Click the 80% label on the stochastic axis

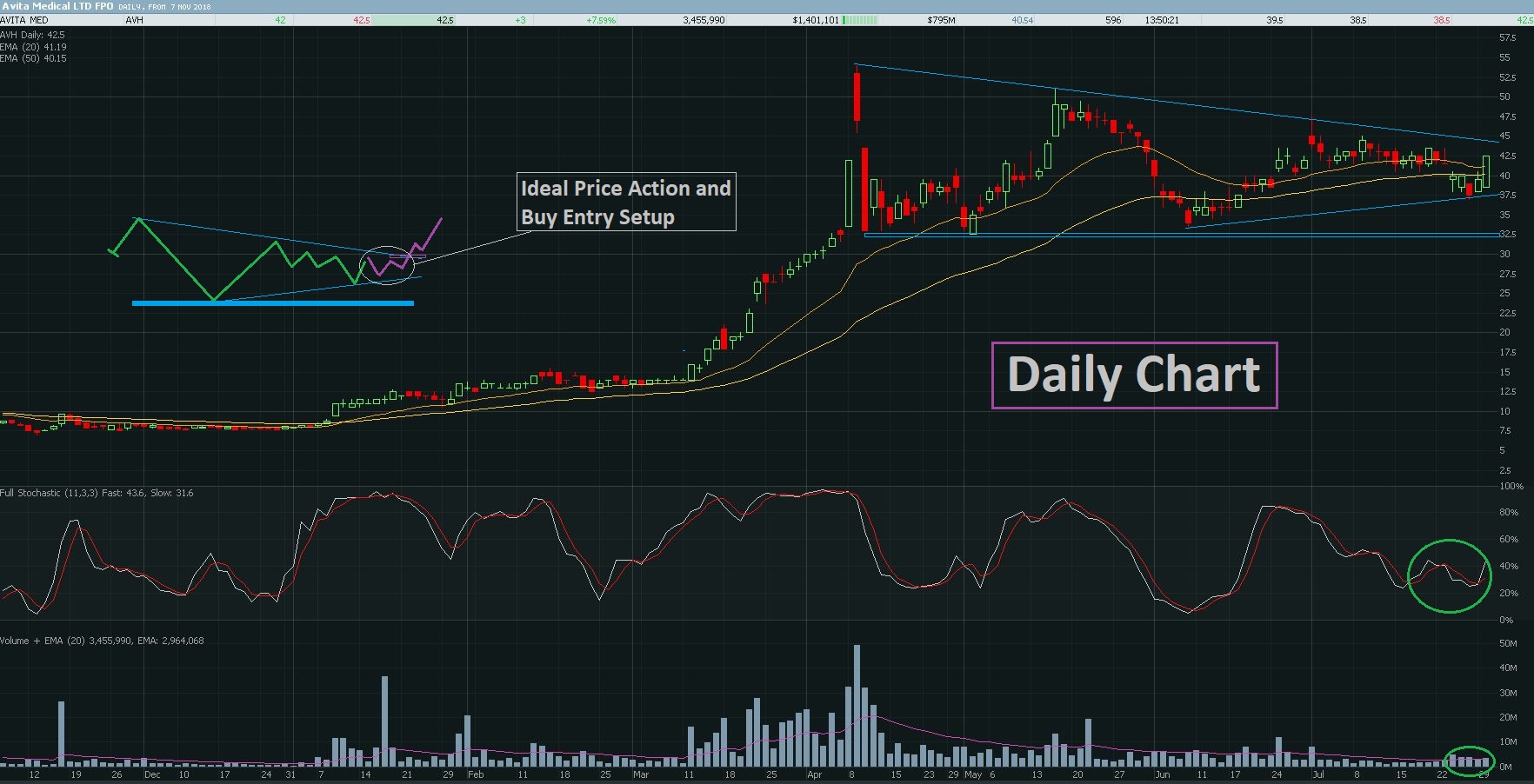[1509, 513]
